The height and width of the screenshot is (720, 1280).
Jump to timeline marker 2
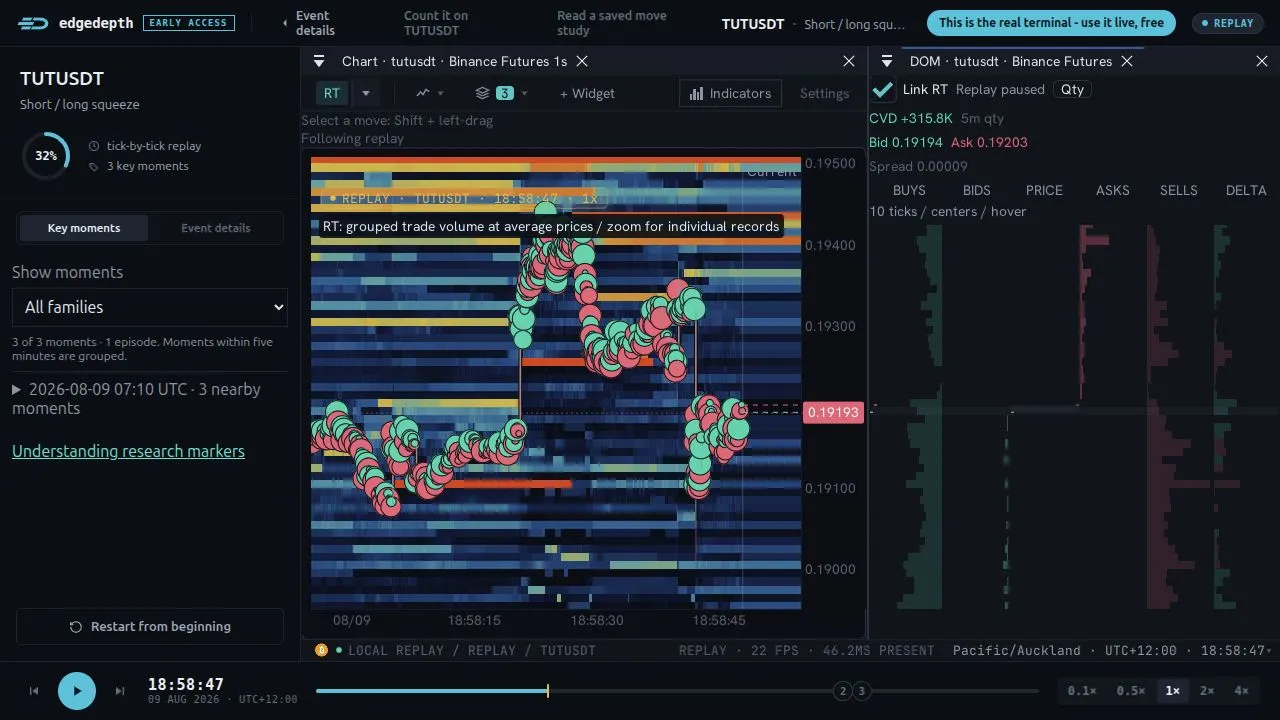click(x=843, y=691)
